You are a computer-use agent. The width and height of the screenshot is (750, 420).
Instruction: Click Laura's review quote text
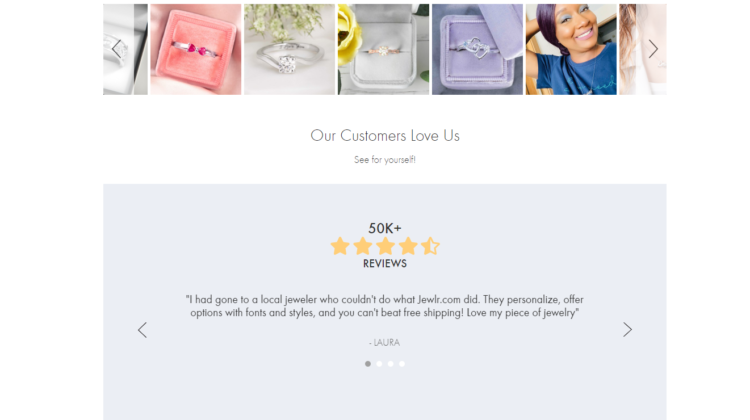(385, 306)
